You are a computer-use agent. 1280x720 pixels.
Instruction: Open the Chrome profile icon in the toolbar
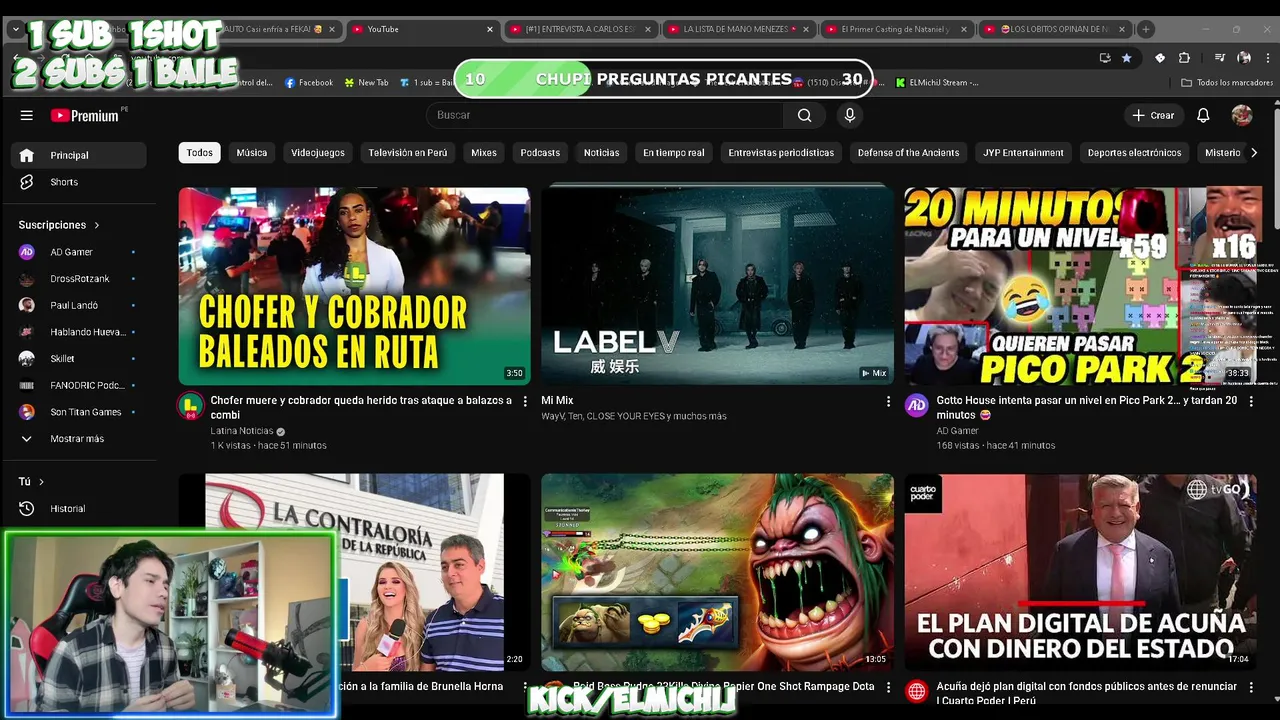pos(1244,58)
